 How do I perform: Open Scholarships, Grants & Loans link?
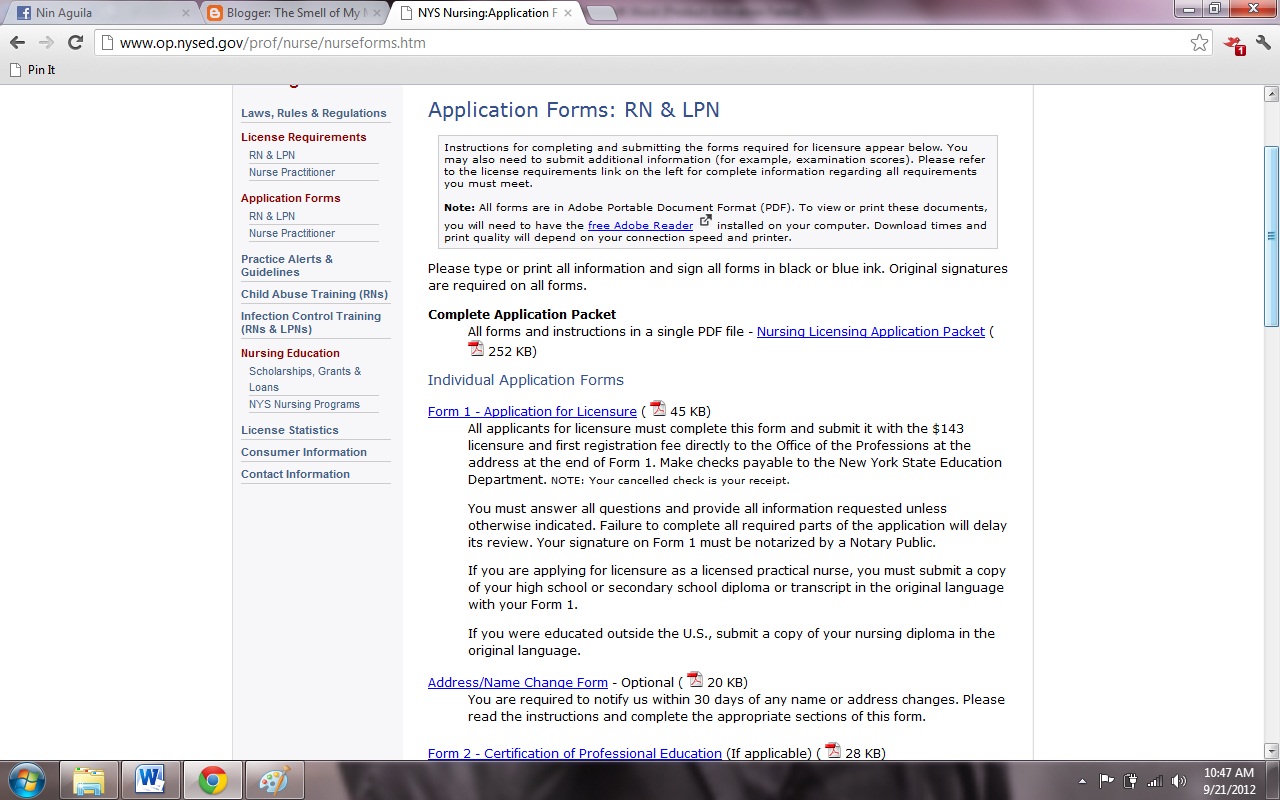[305, 379]
